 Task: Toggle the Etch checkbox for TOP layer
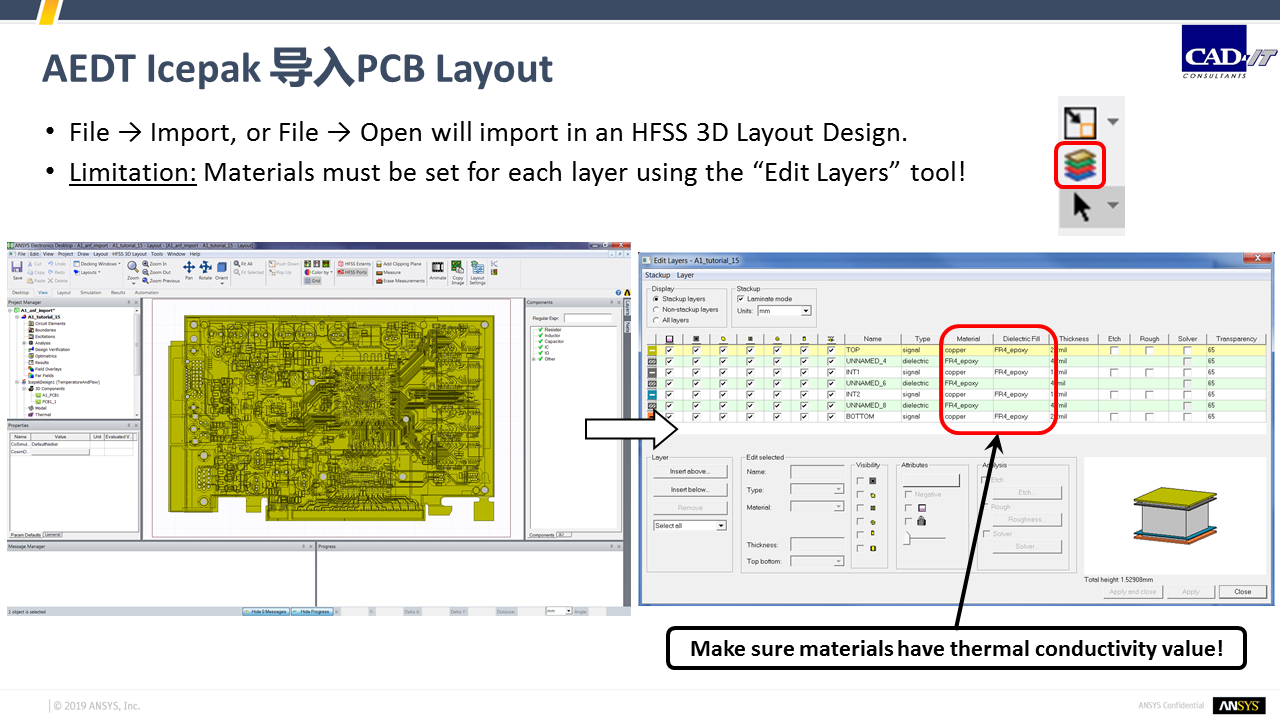[x=1114, y=350]
